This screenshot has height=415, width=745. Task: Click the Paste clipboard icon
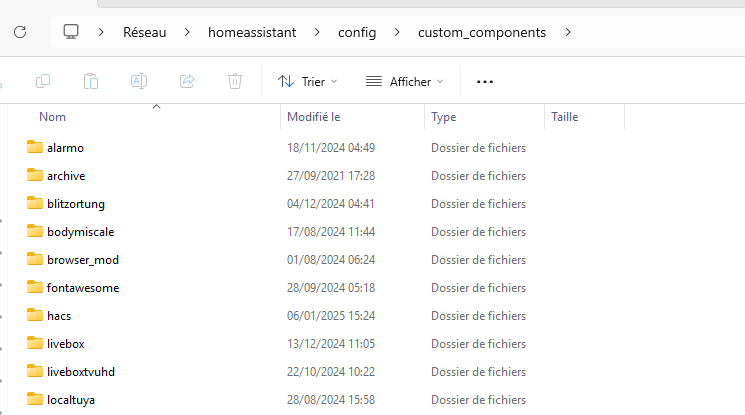point(91,81)
